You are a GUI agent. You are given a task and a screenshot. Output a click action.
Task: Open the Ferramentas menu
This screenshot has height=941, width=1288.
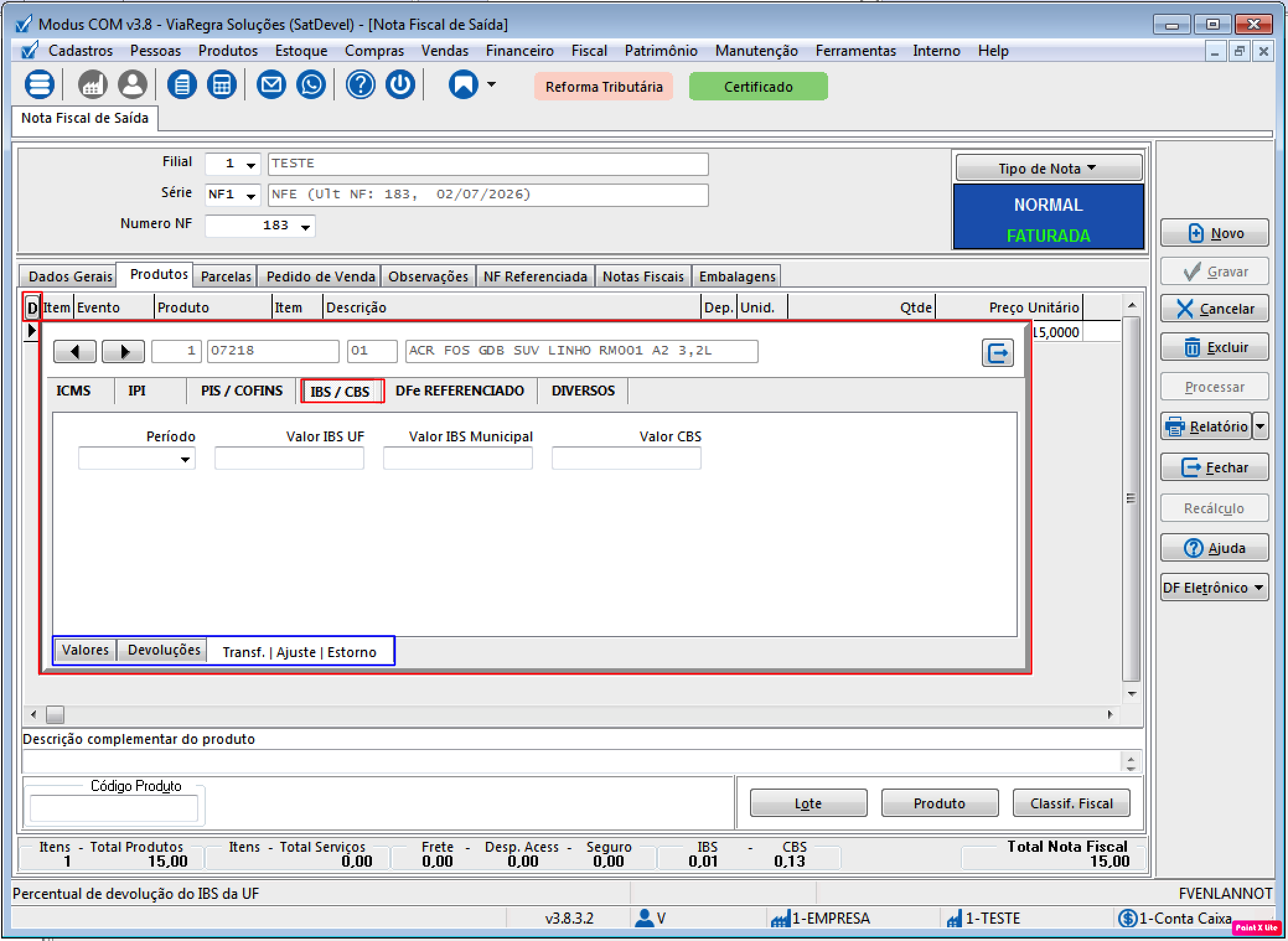(x=855, y=51)
